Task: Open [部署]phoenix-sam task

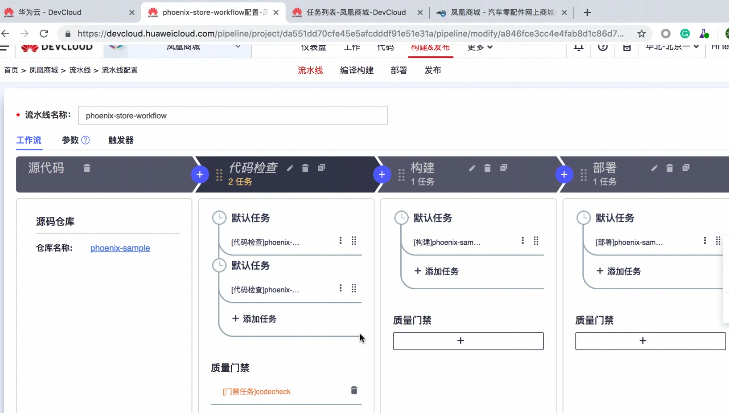Action: coord(629,242)
